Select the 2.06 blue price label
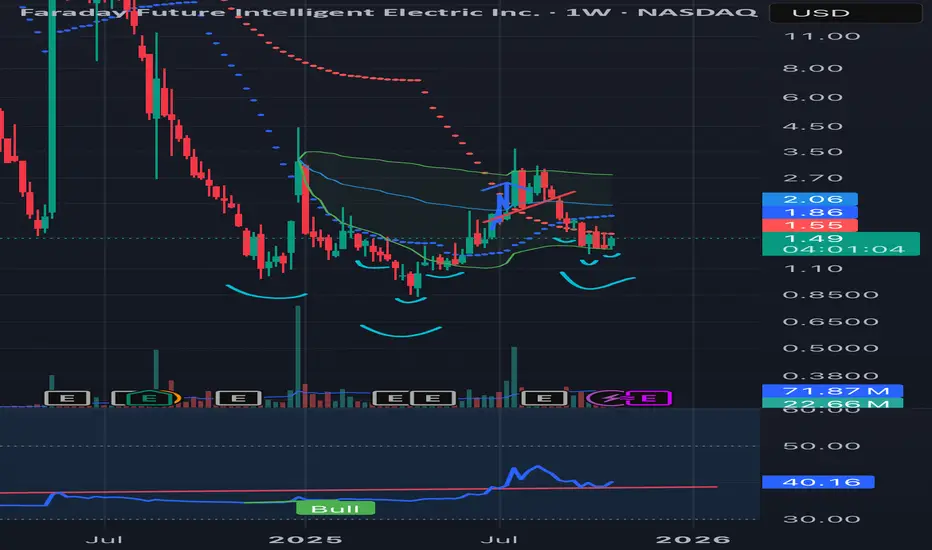The width and height of the screenshot is (932, 550). pos(810,199)
